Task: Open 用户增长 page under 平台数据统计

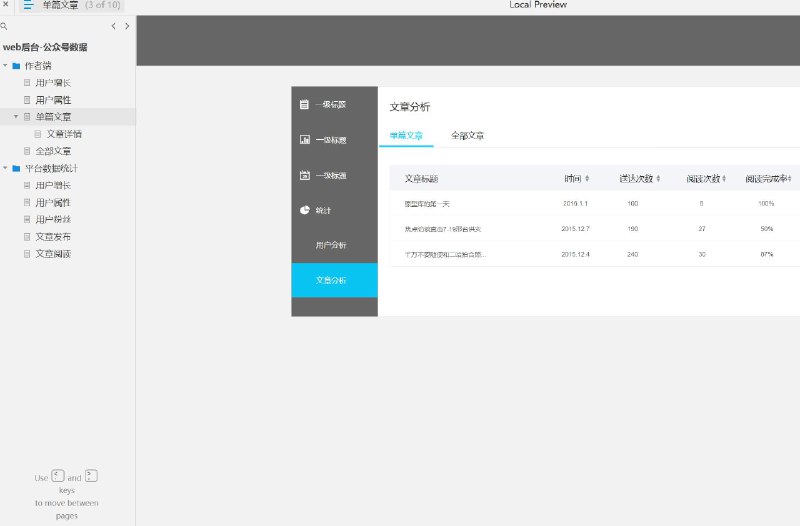Action: click(x=53, y=185)
